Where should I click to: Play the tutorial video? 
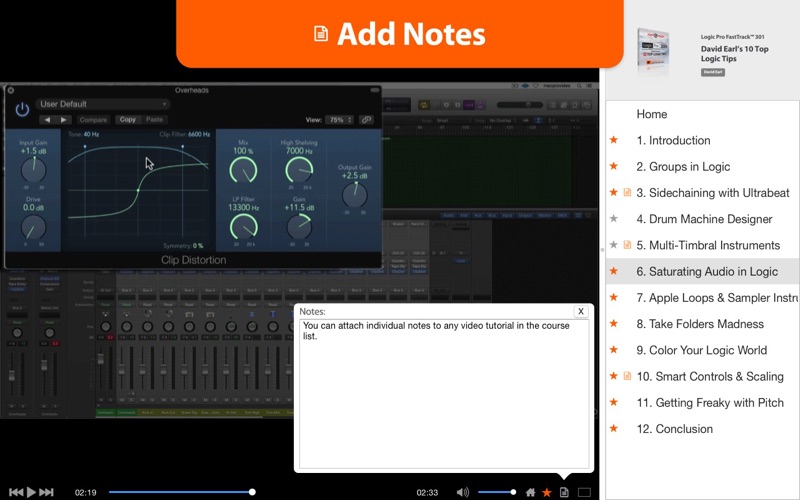pyautogui.click(x=31, y=492)
